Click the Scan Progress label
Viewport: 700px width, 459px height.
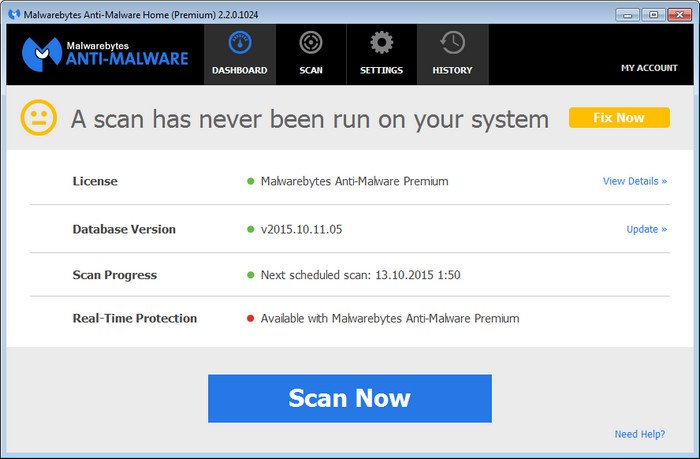click(115, 275)
